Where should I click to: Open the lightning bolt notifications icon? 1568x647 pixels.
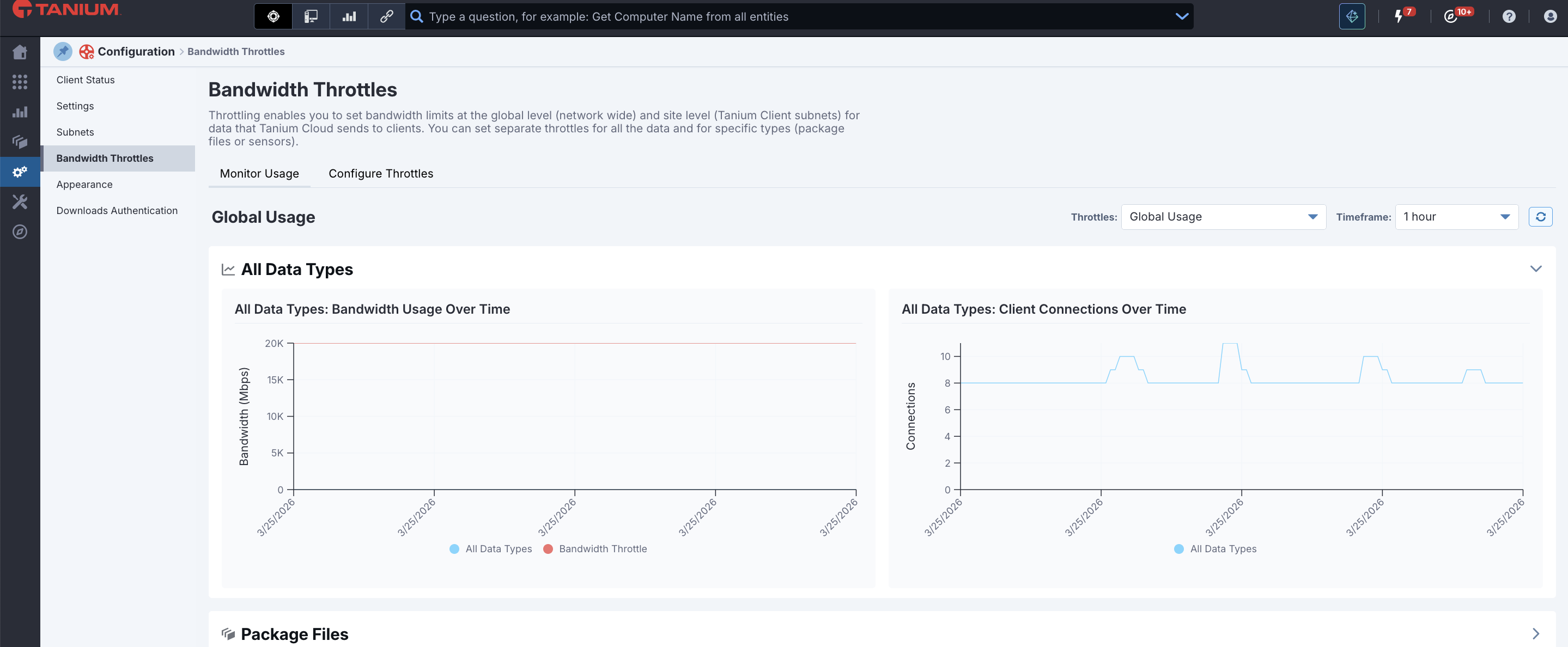click(1398, 16)
